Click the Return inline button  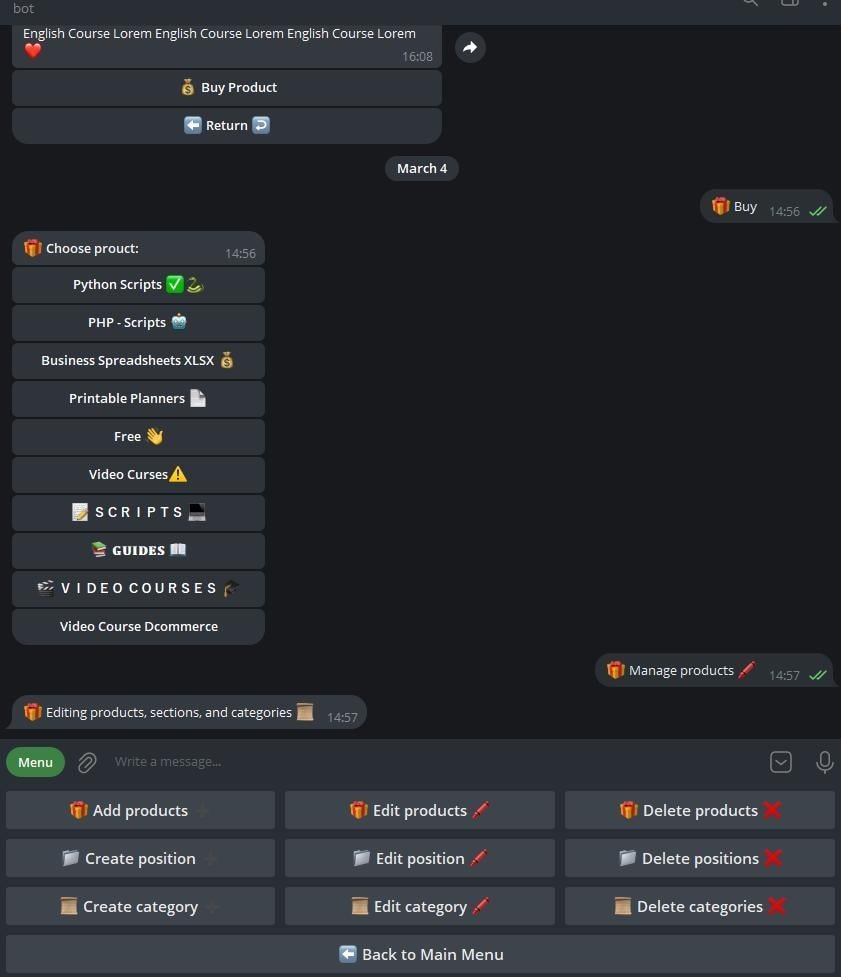coord(227,126)
